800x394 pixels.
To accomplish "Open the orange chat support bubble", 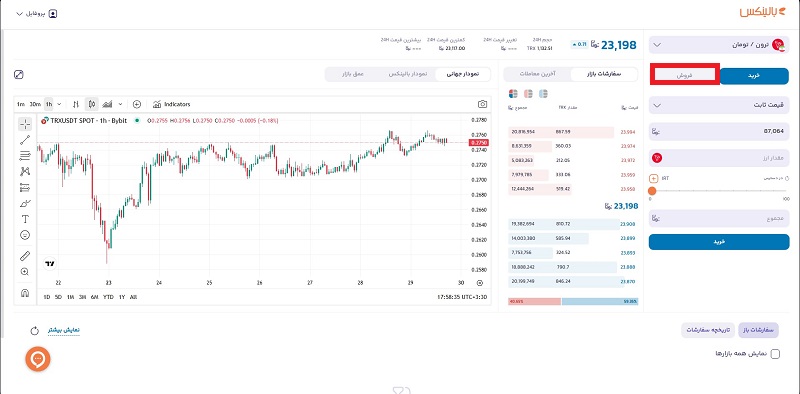I will [x=38, y=359].
